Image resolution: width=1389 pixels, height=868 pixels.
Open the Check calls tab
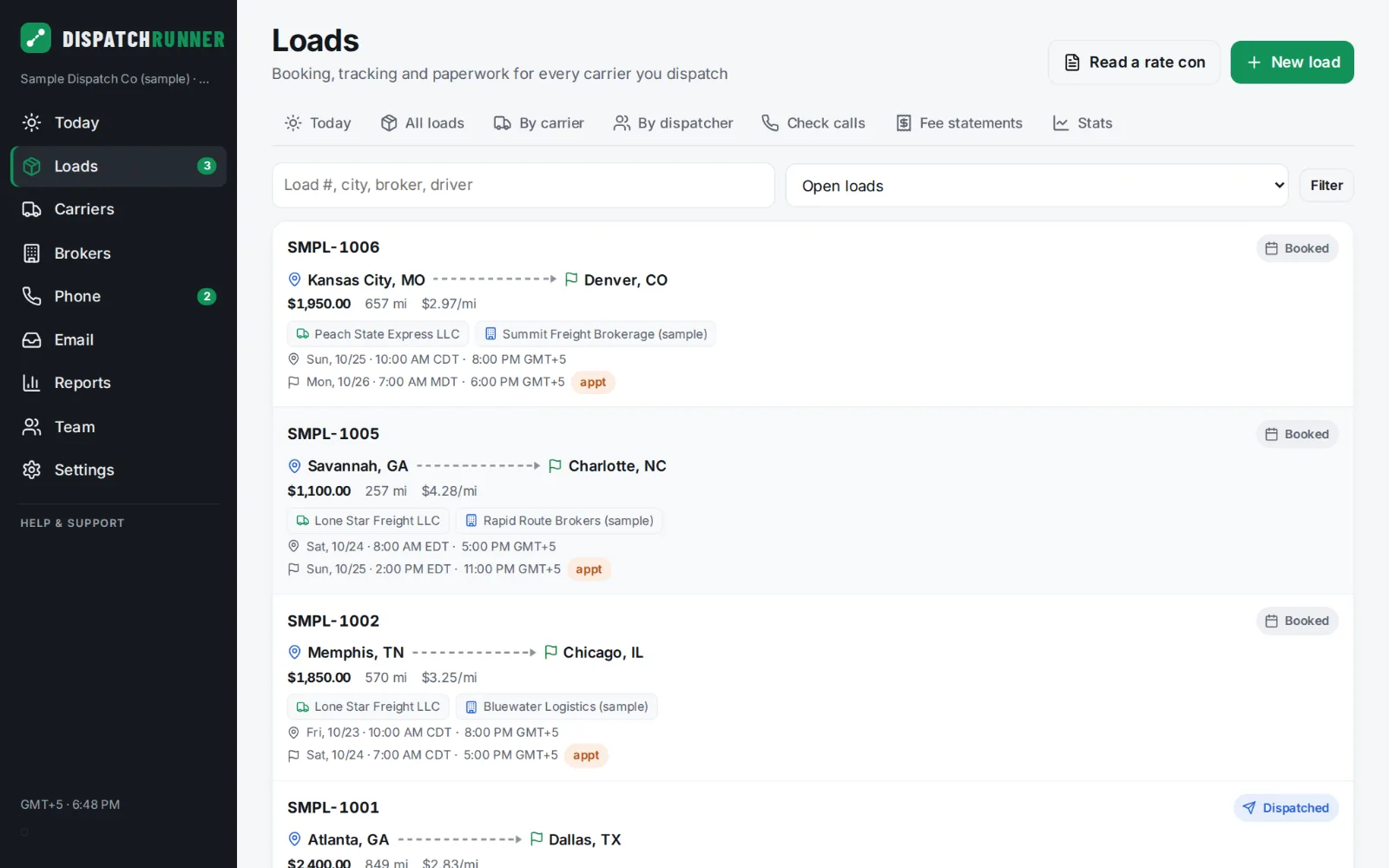click(x=813, y=123)
